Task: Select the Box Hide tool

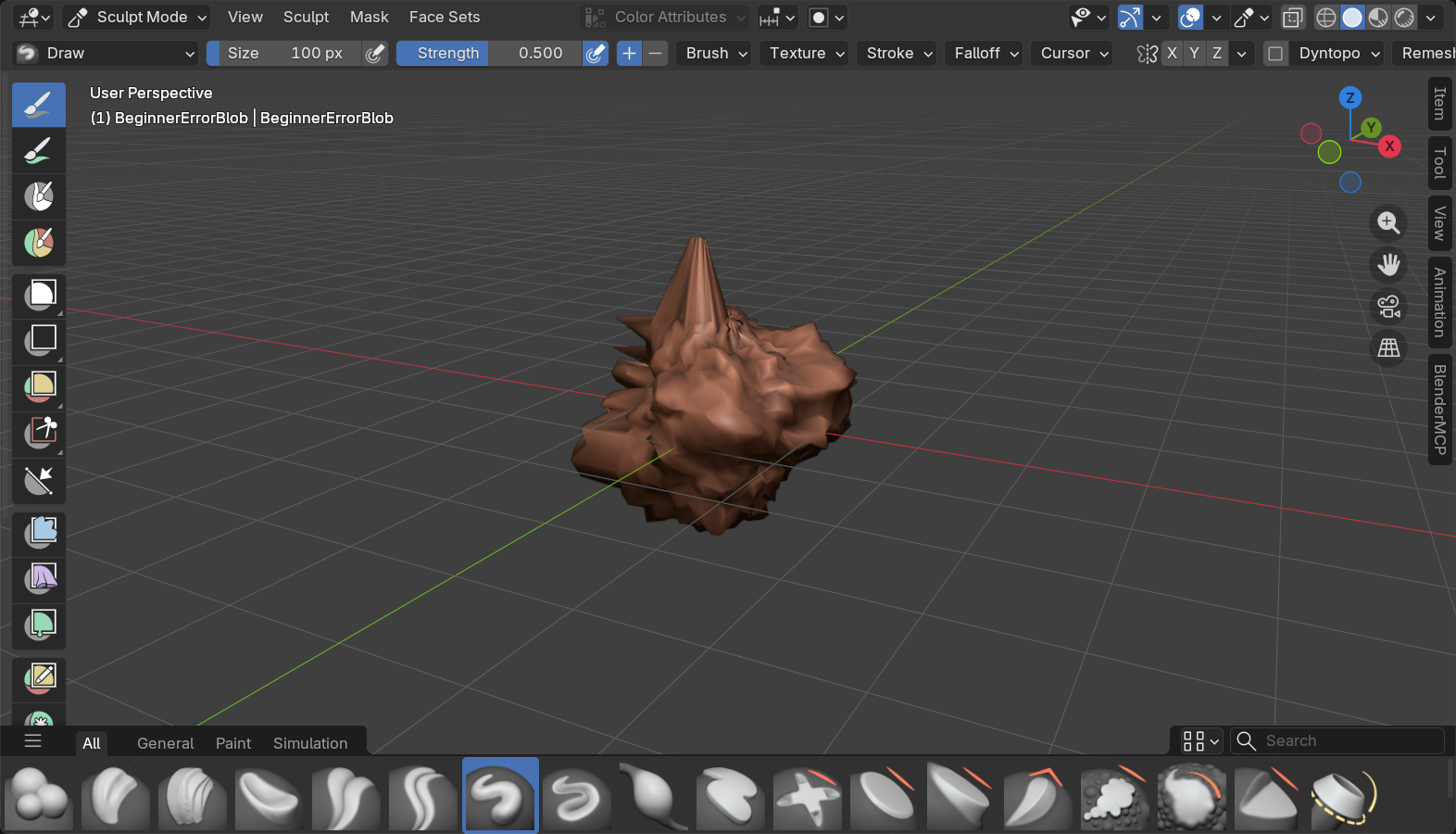Action: (x=39, y=342)
